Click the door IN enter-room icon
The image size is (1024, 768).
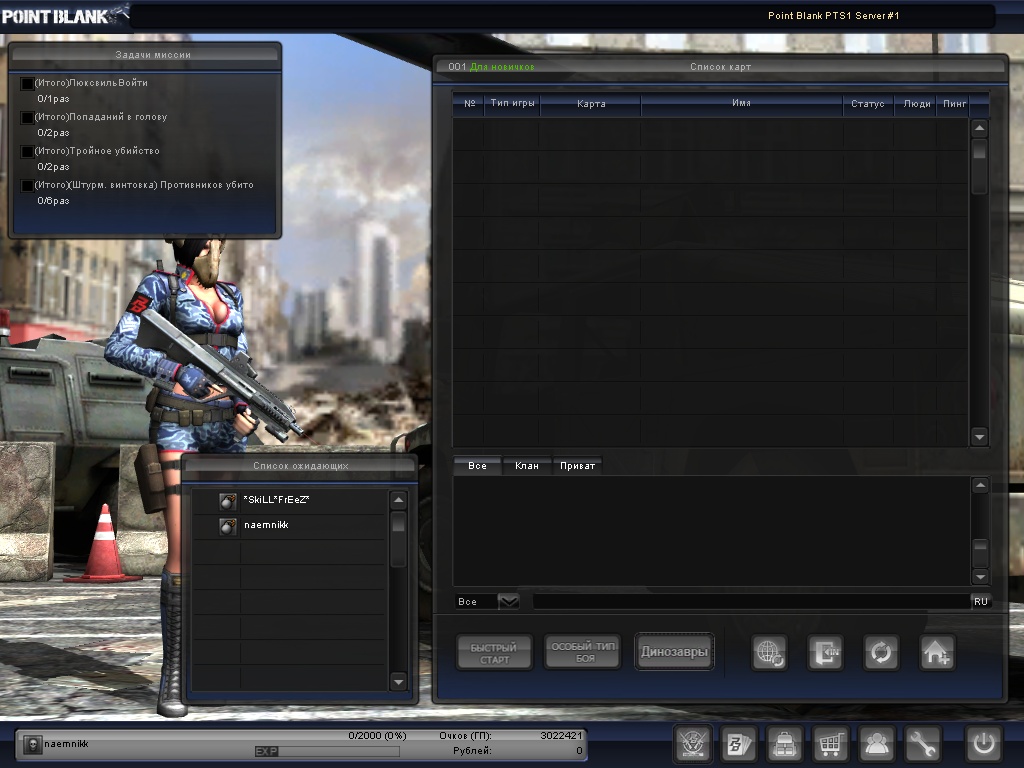pyautogui.click(x=825, y=652)
